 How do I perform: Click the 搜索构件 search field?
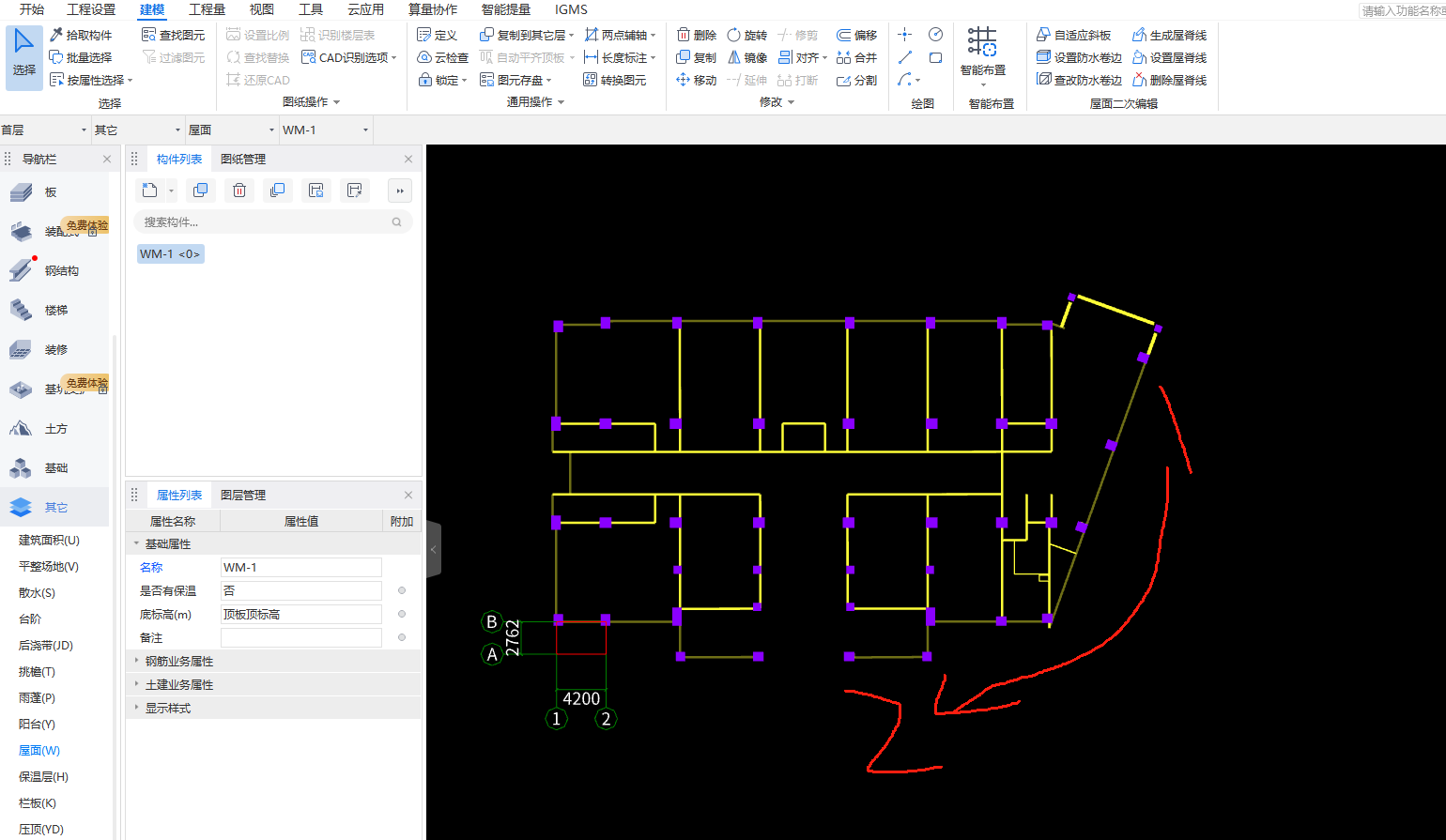pos(272,221)
